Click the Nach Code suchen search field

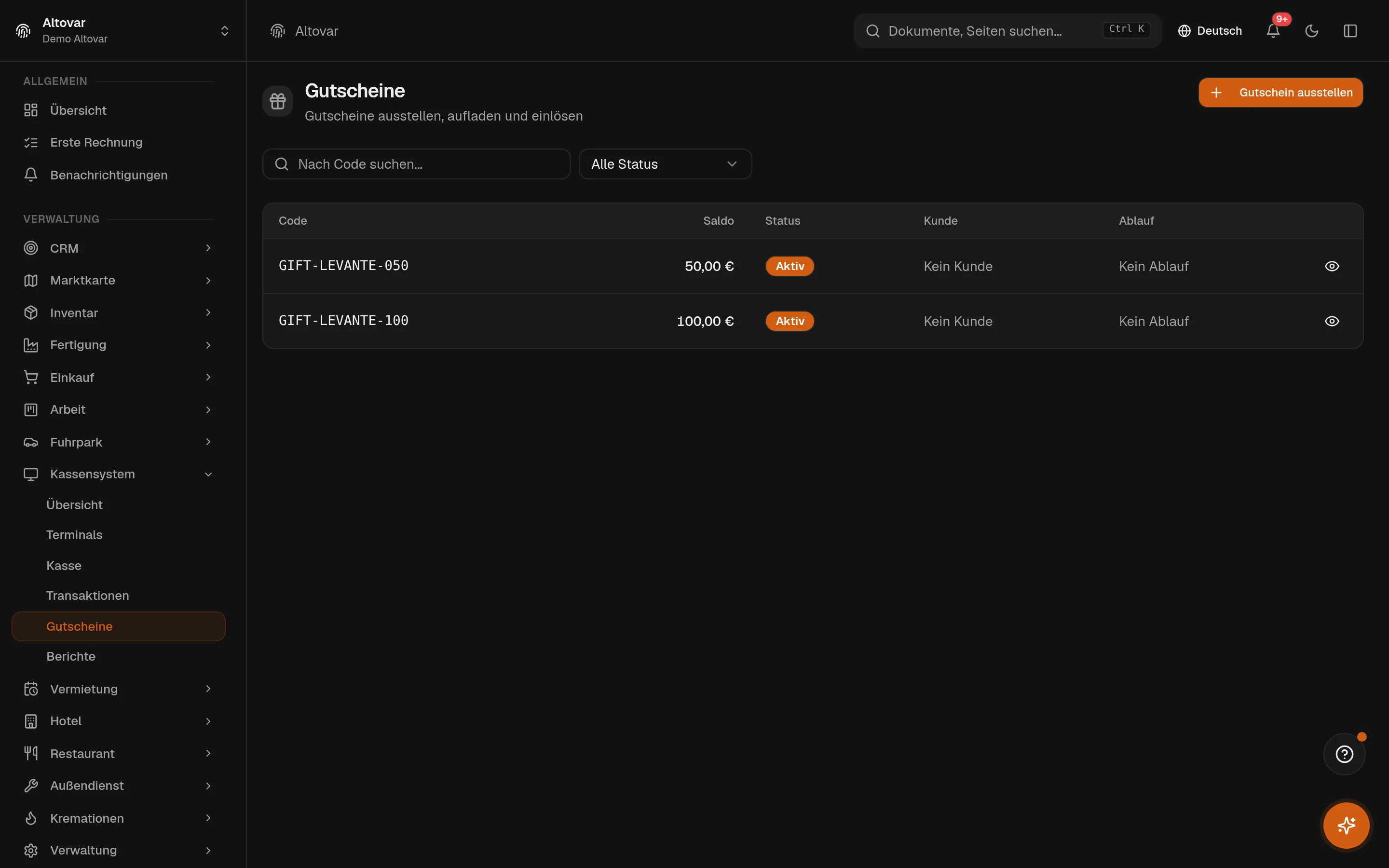(x=417, y=164)
